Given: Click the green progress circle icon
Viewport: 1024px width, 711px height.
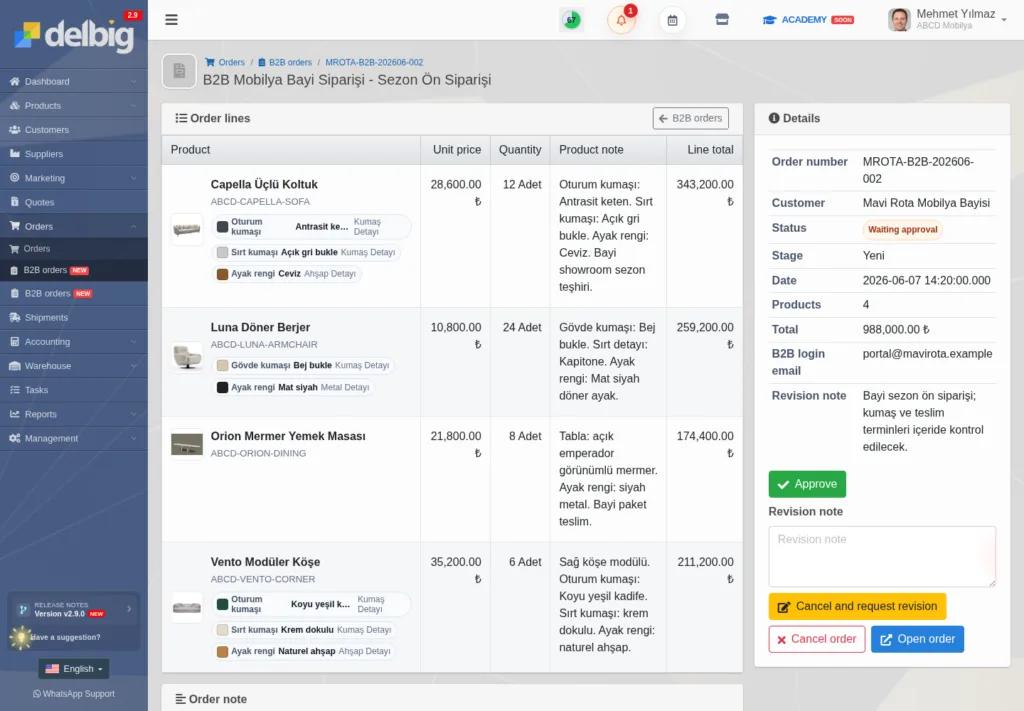Looking at the screenshot, I should point(571,20).
